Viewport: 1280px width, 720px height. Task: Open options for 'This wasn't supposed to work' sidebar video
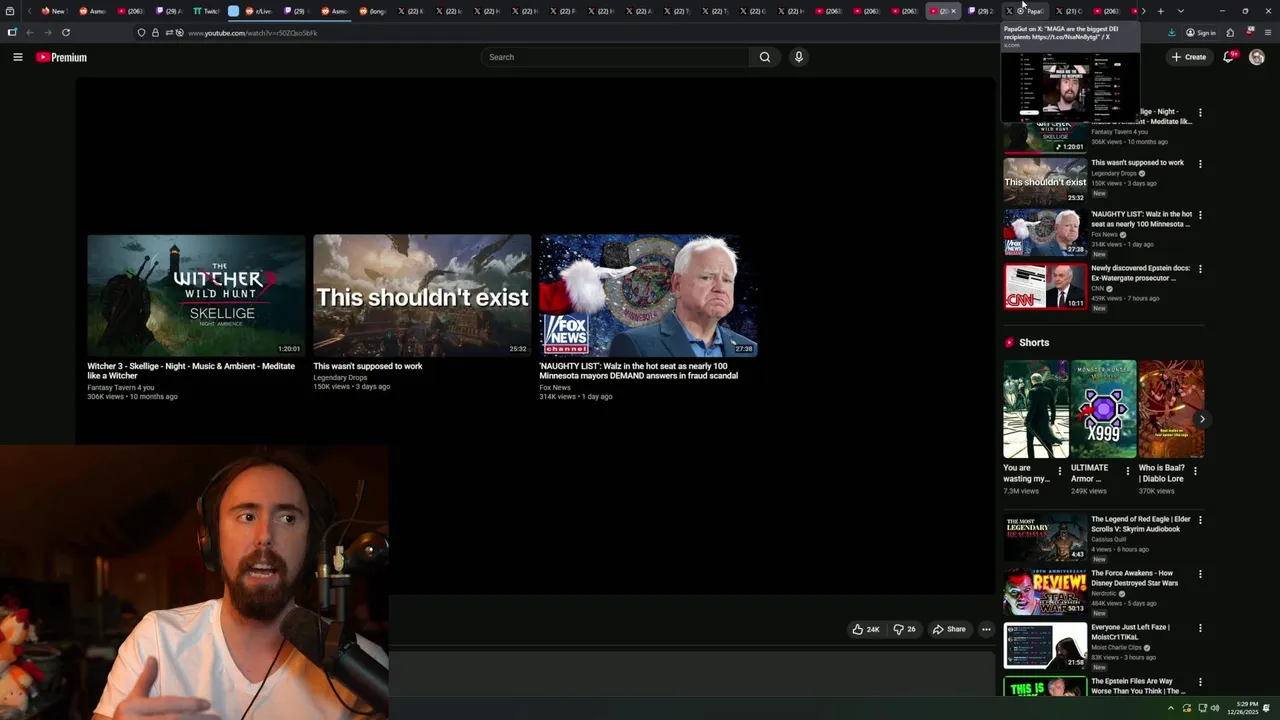click(x=1200, y=164)
